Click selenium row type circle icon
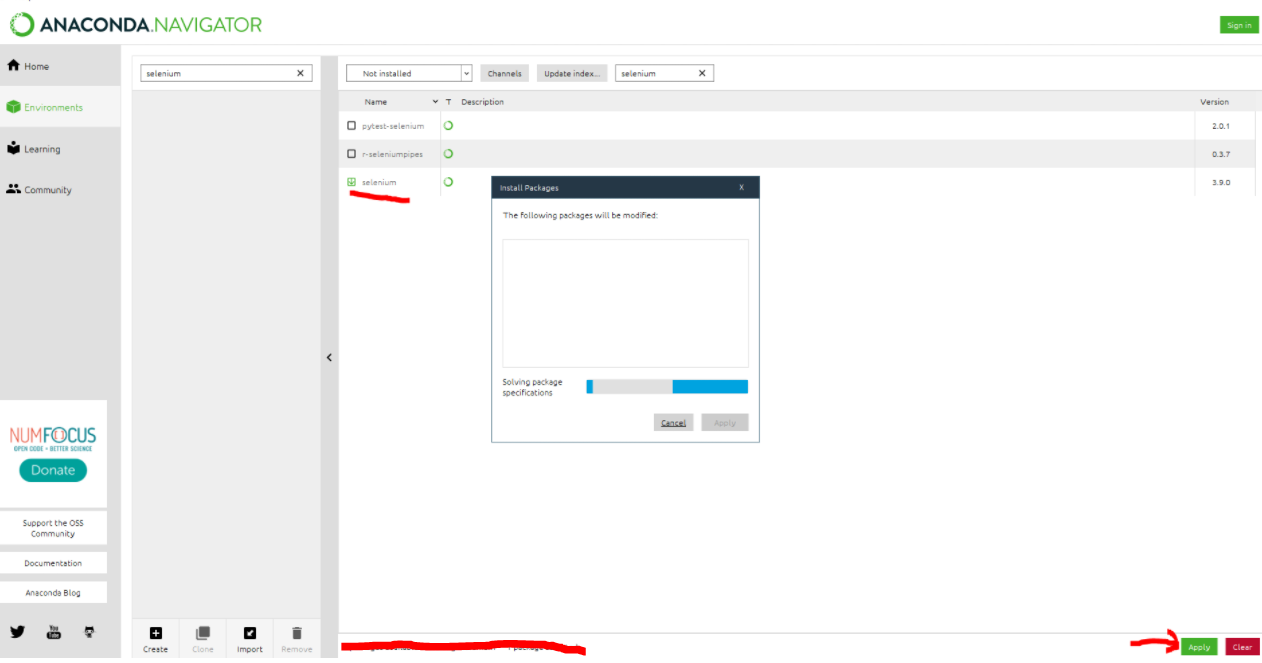 pyautogui.click(x=448, y=182)
